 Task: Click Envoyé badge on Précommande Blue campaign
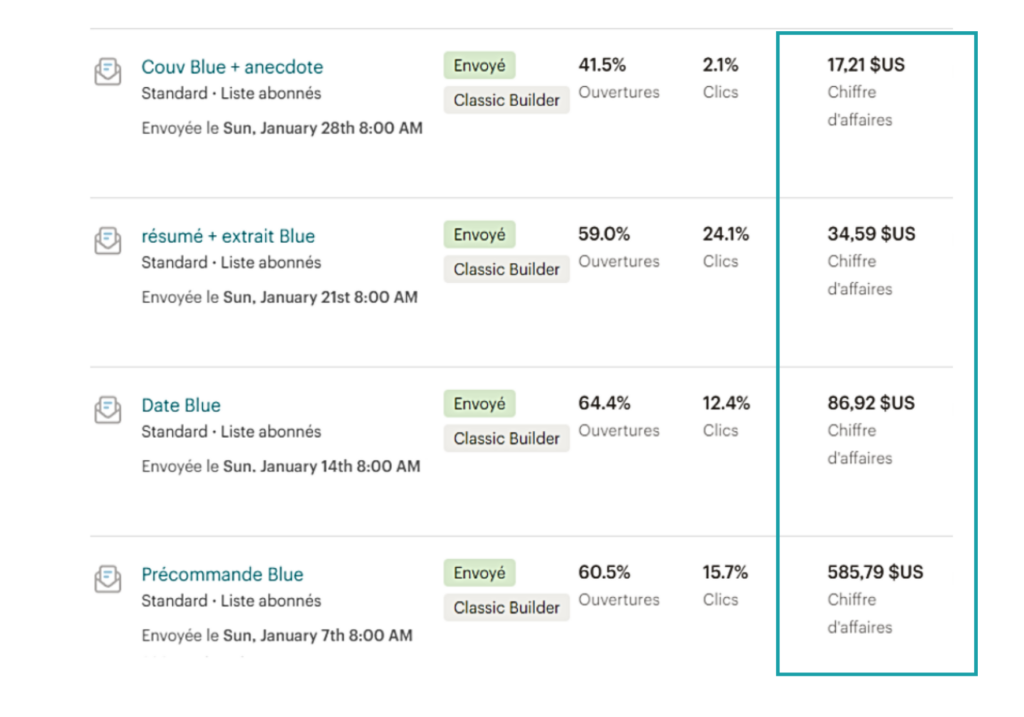(479, 573)
